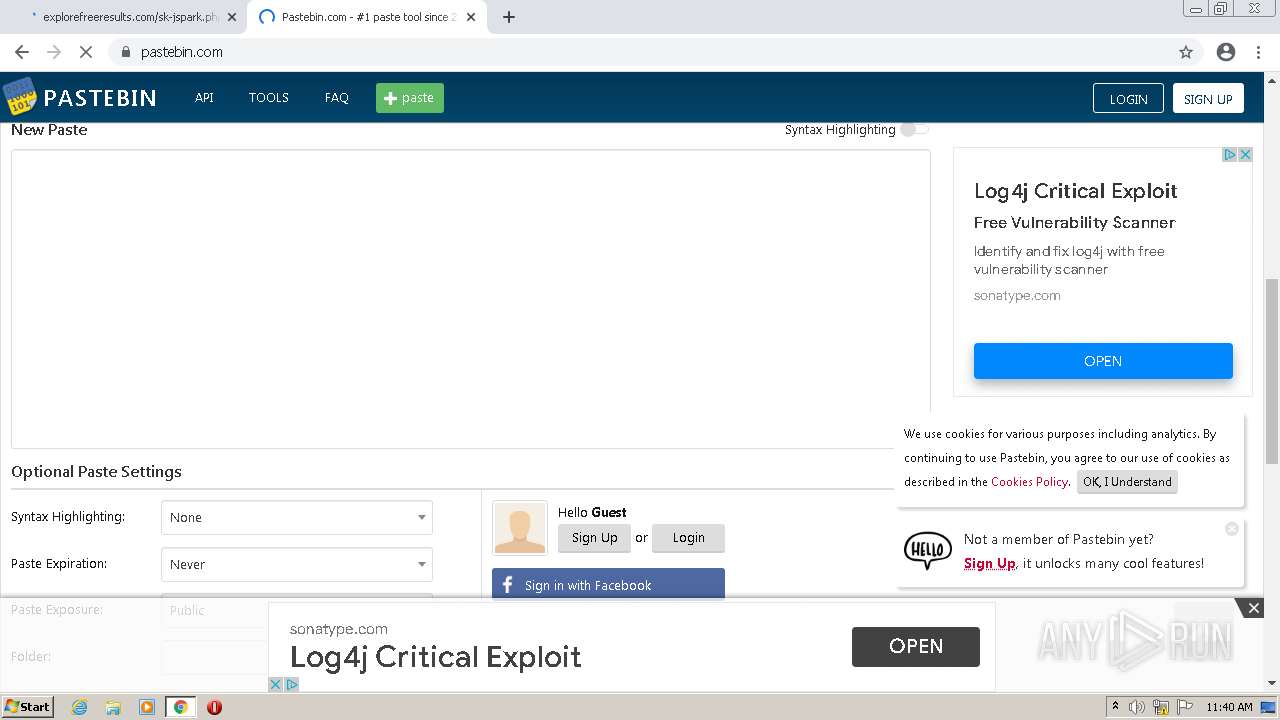Open the Chrome profile avatar icon
The image size is (1280, 720).
click(x=1226, y=52)
